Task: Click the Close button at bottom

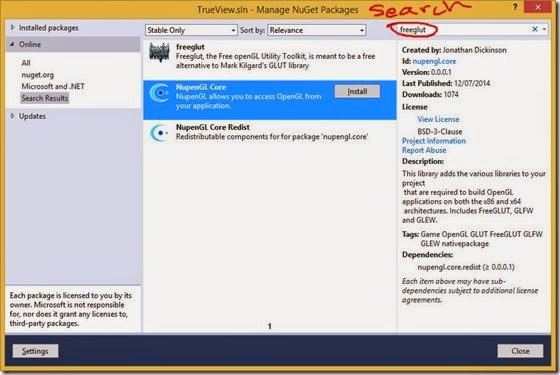Action: (520, 351)
